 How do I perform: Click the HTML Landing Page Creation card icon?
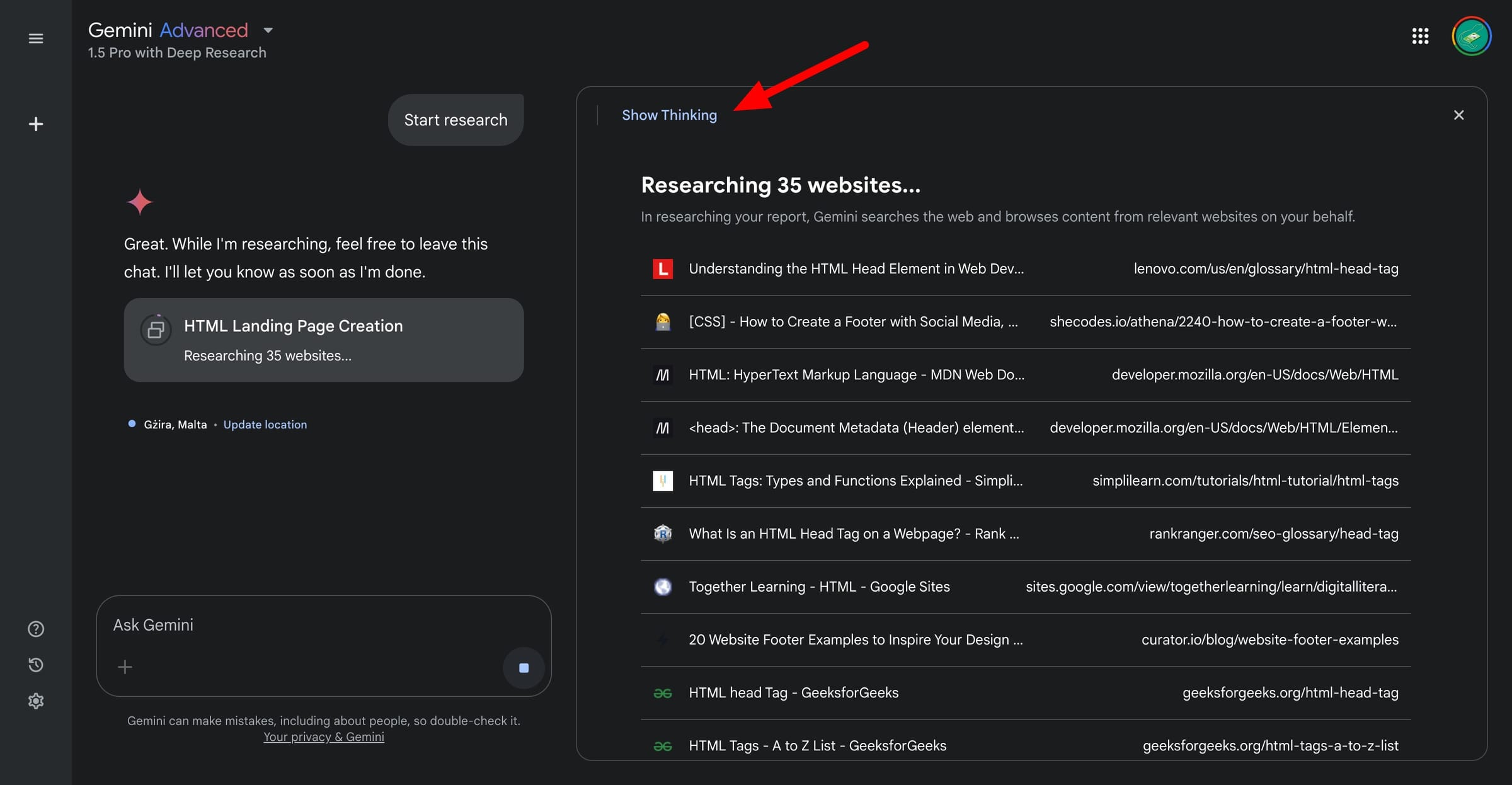[156, 329]
